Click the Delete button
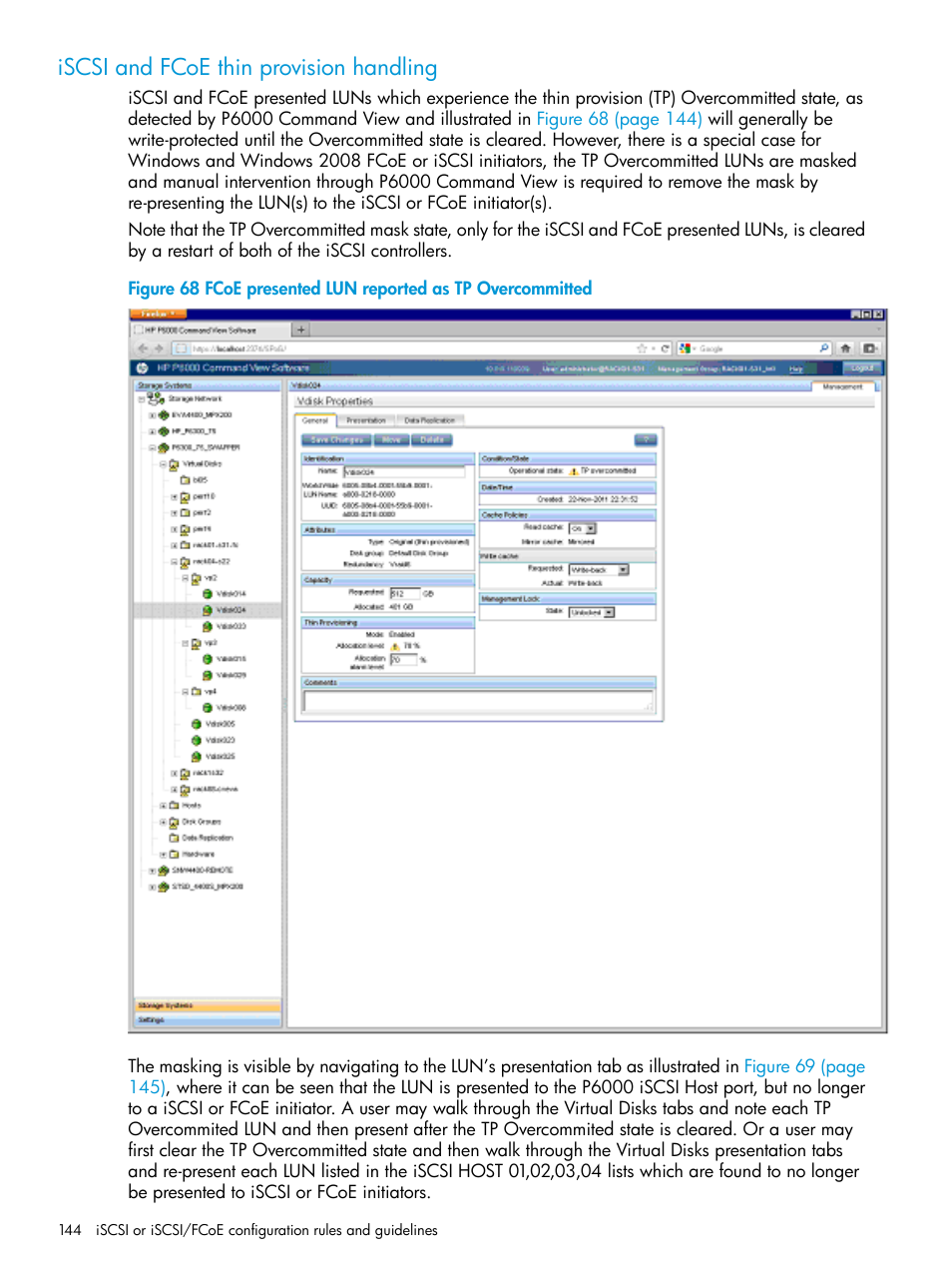Viewport: 952px width, 1269px height. point(432,439)
